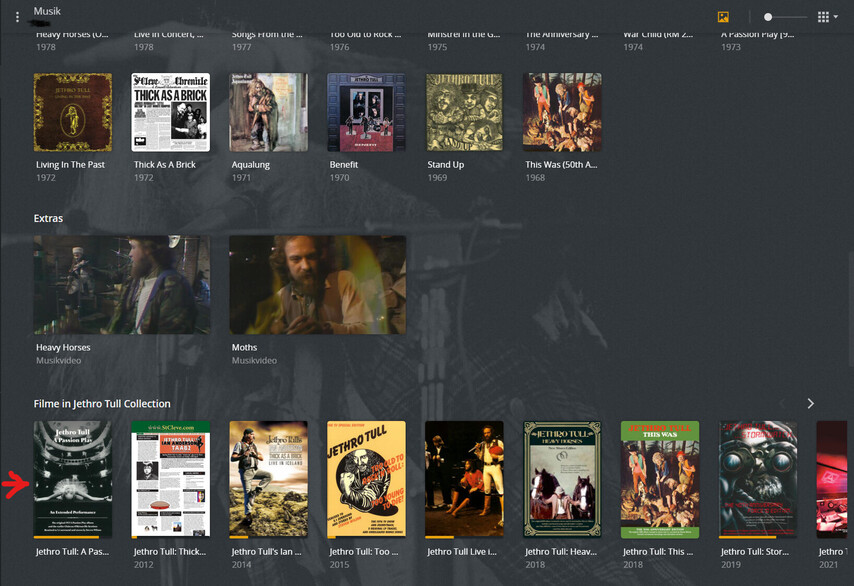
Task: Open Jethro Tull's Ian Anderson 2014 poster
Action: [x=269, y=479]
